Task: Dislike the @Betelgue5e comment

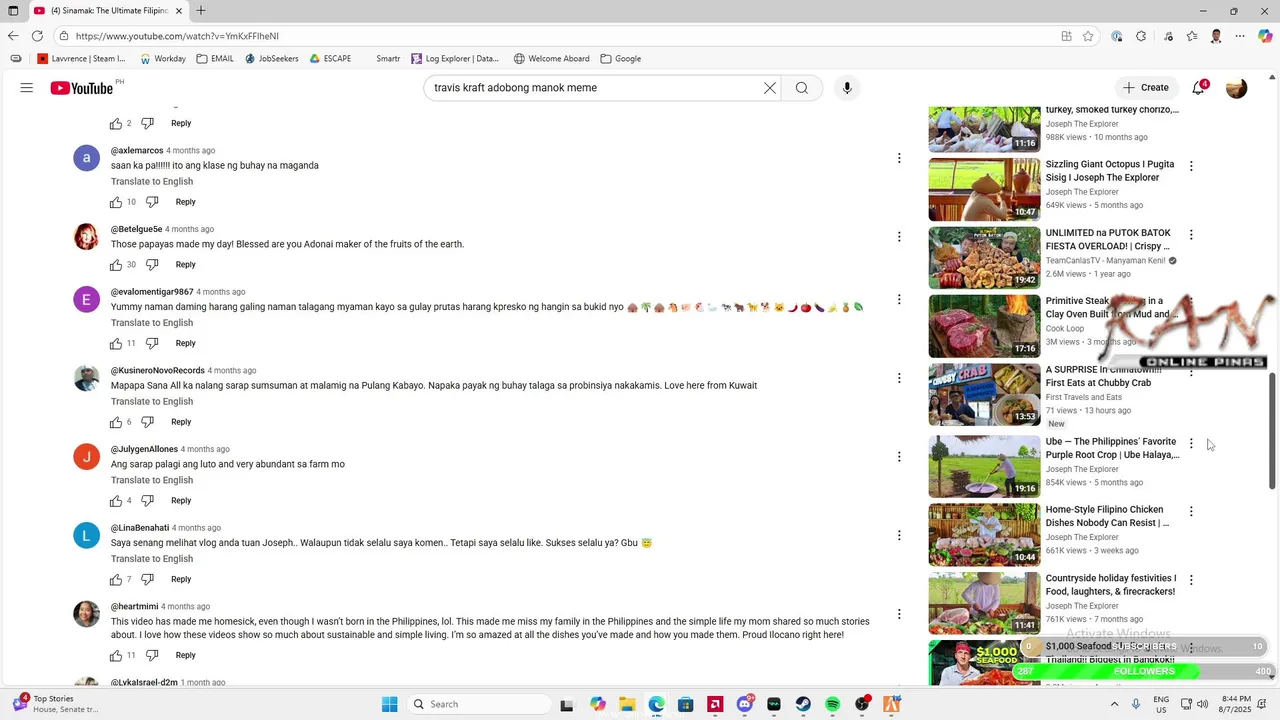Action: tap(152, 265)
